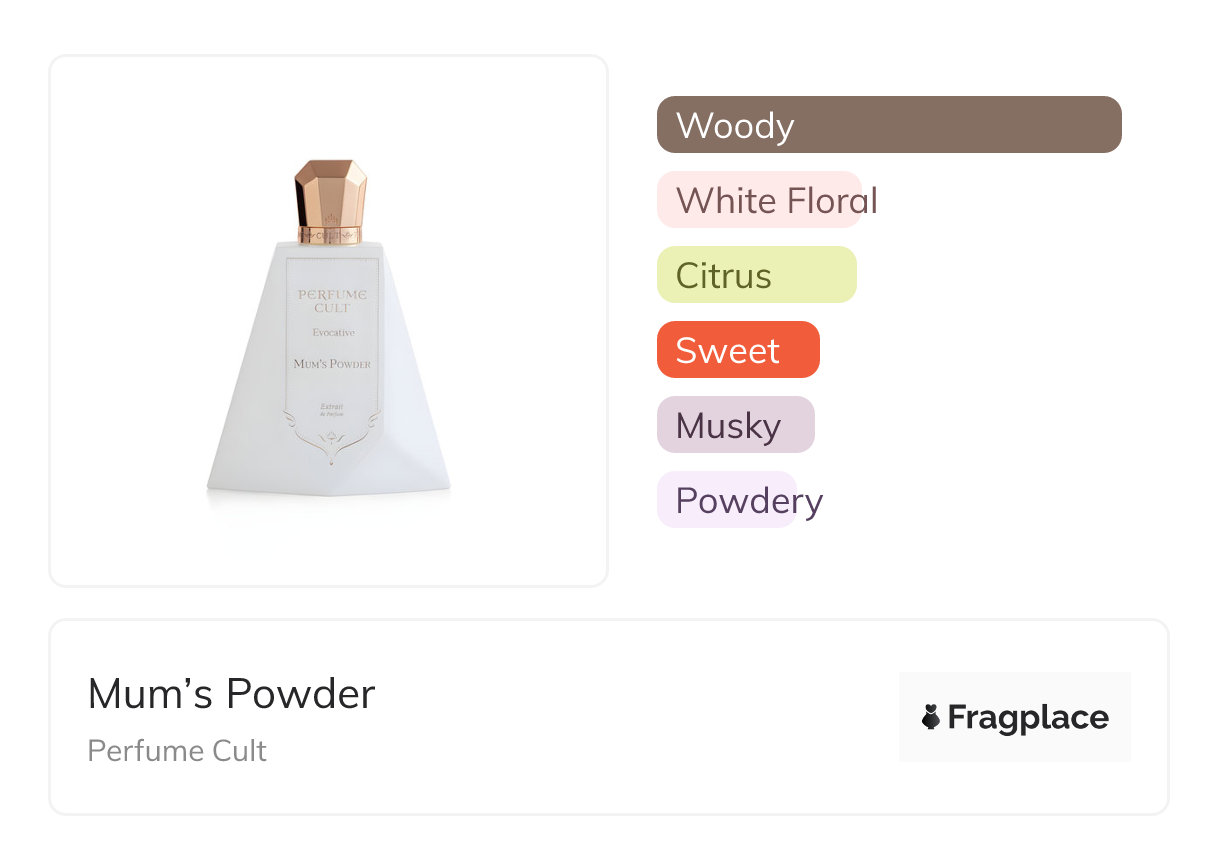Choose the orange Sweet accord bar
The width and height of the screenshot is (1218, 864).
(x=737, y=350)
